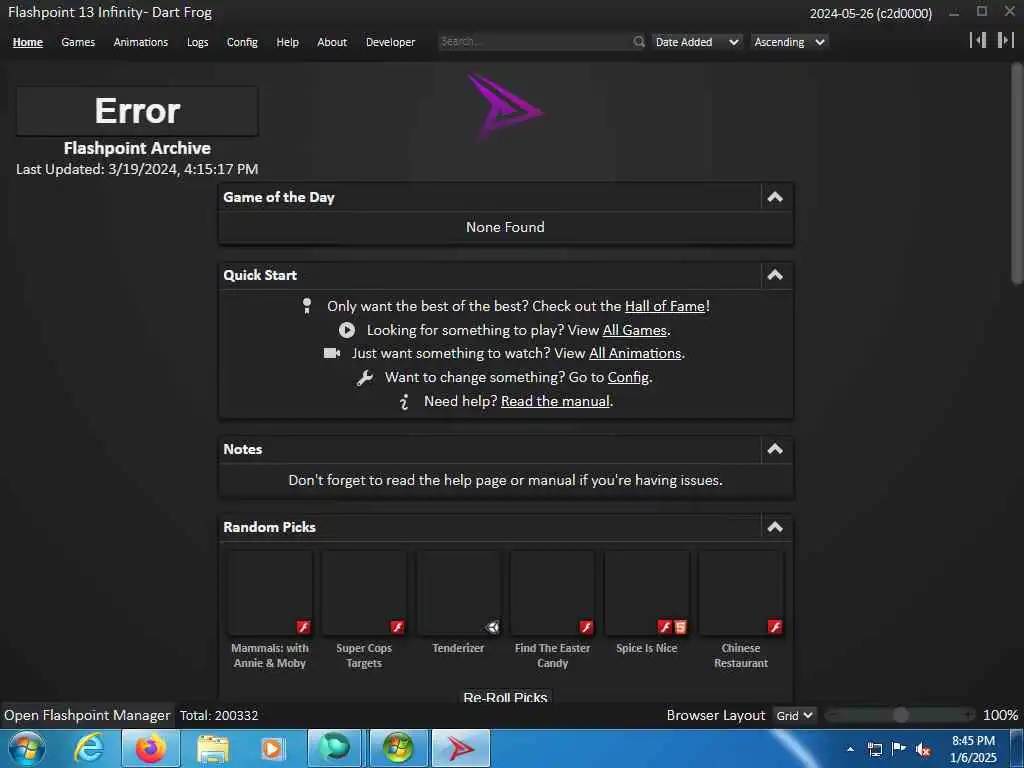This screenshot has height=768, width=1024.
Task: Toggle the right sidebar icon
Action: 1005,40
